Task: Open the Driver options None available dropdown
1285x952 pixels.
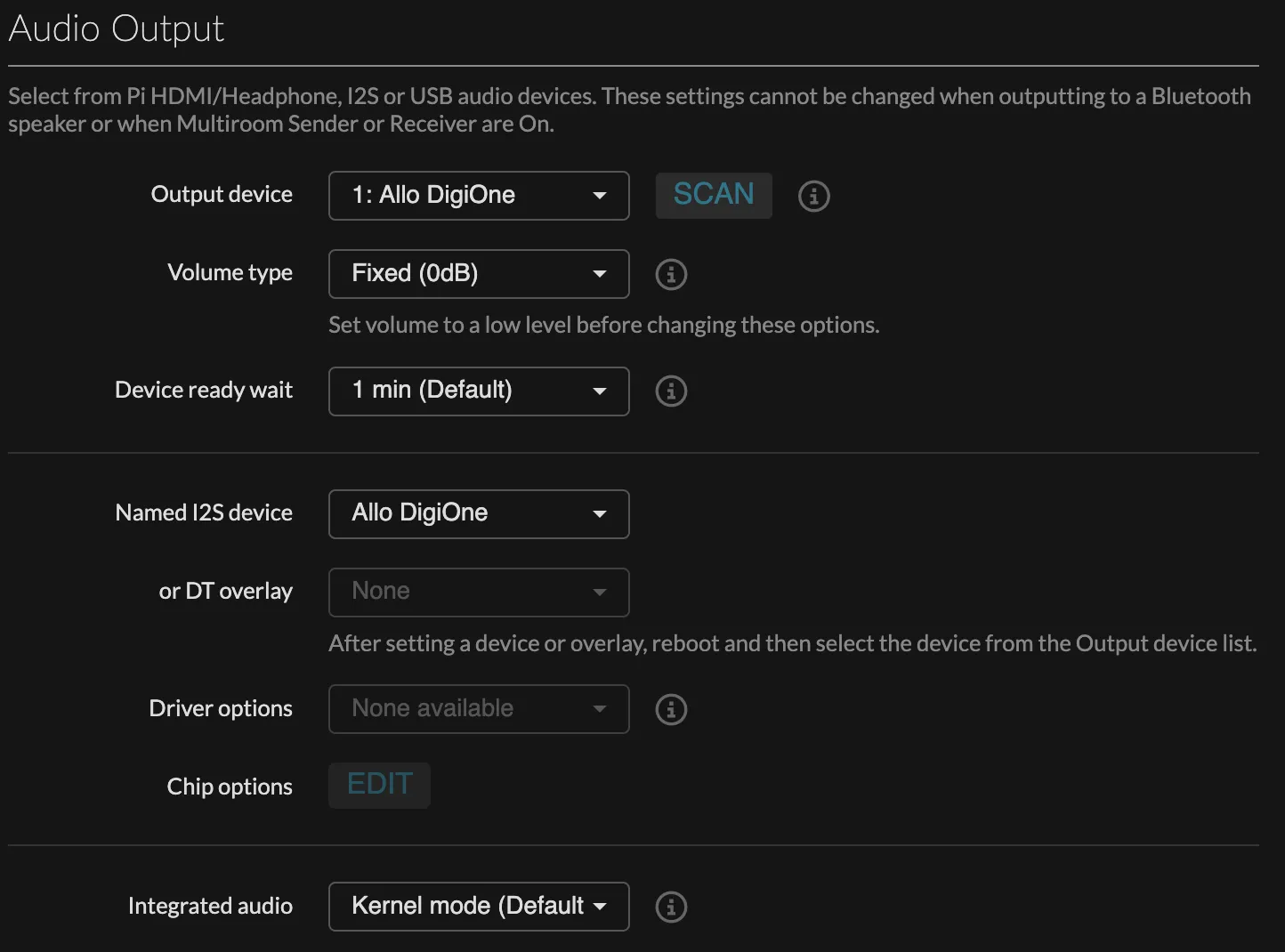Action: pos(479,709)
